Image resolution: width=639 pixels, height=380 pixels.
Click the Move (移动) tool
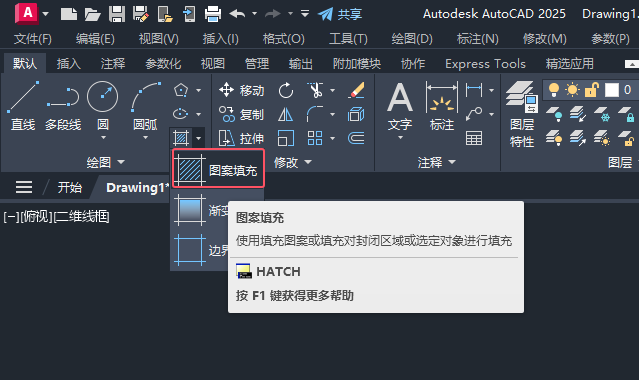[x=241, y=90]
